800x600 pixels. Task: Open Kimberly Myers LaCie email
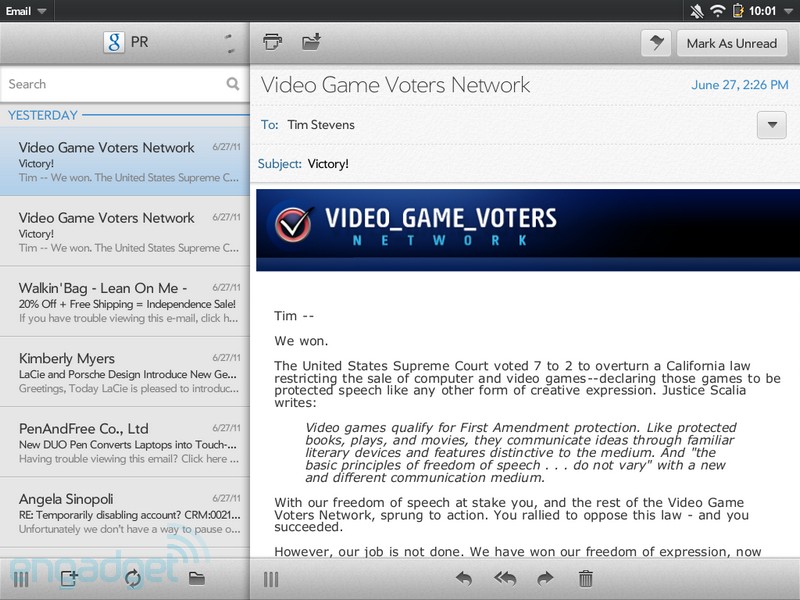point(125,372)
